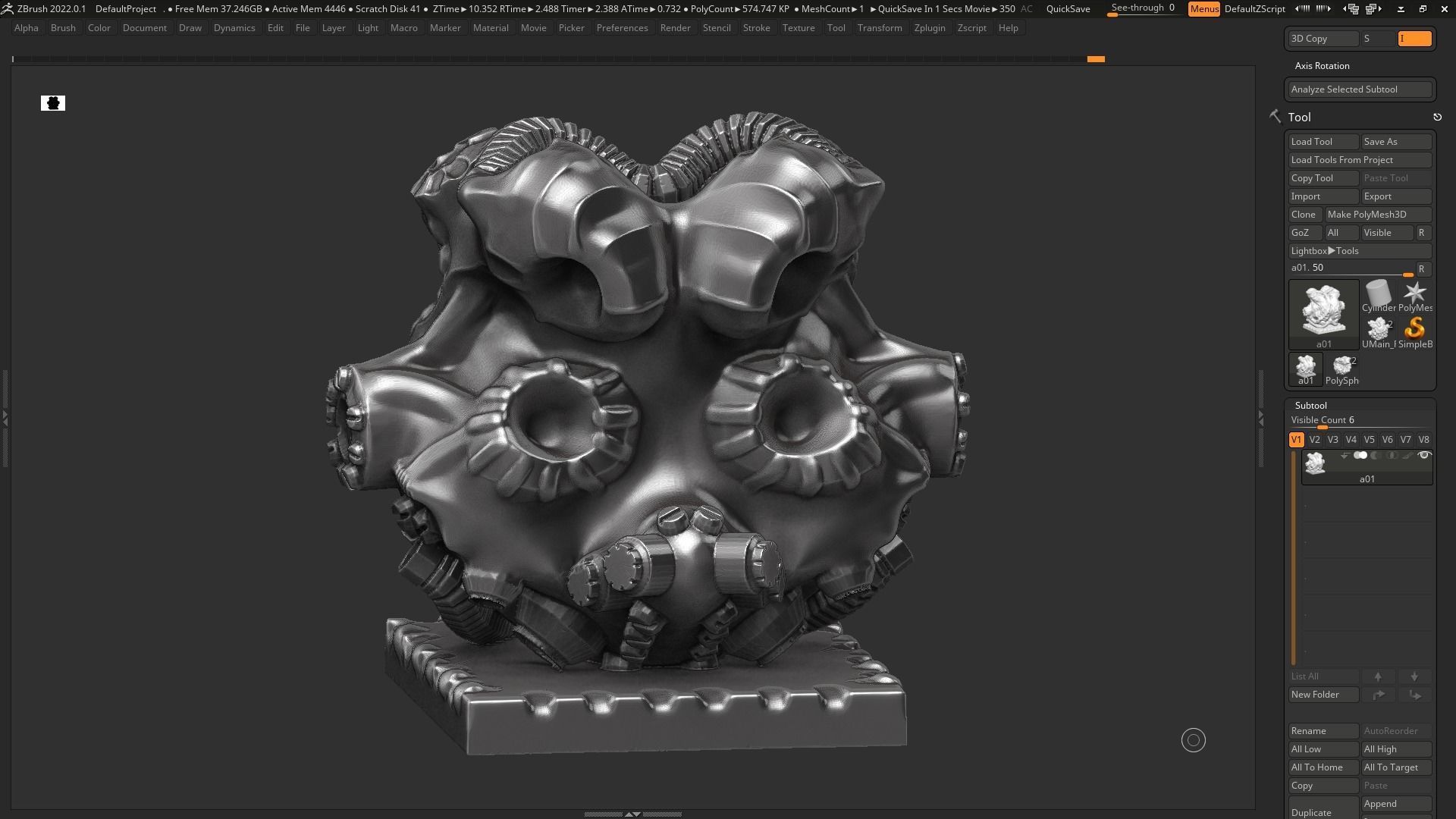Click the bottom shelf divider arrows
1456x819 pixels.
(x=632, y=814)
